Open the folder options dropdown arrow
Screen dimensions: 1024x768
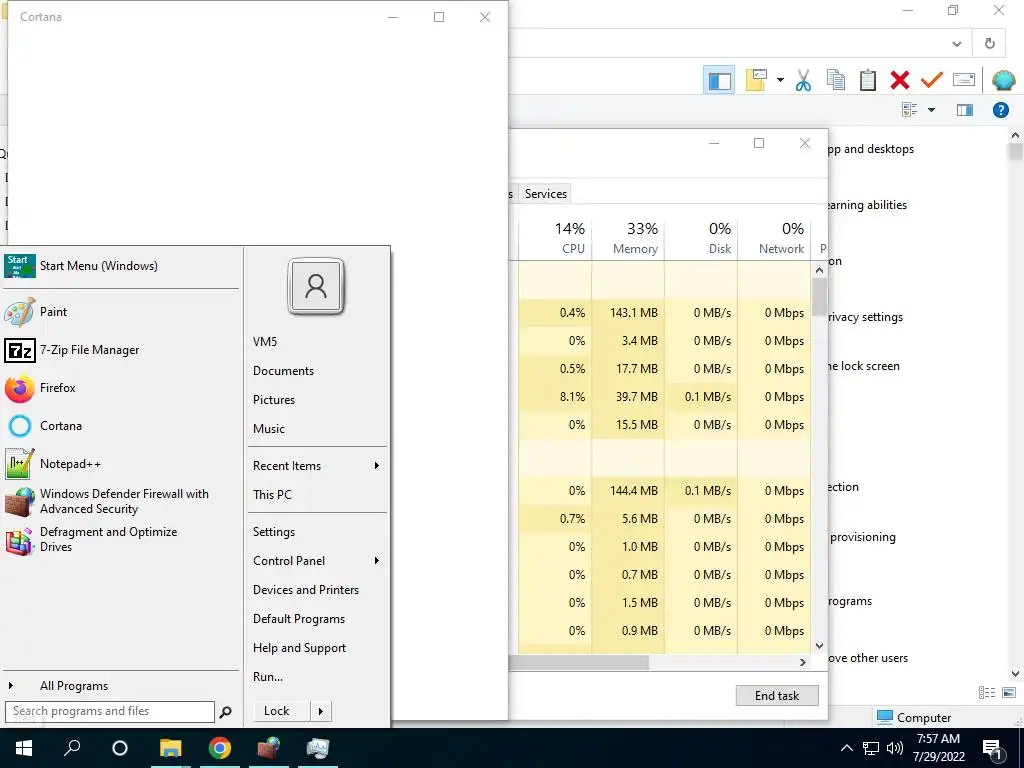(780, 80)
